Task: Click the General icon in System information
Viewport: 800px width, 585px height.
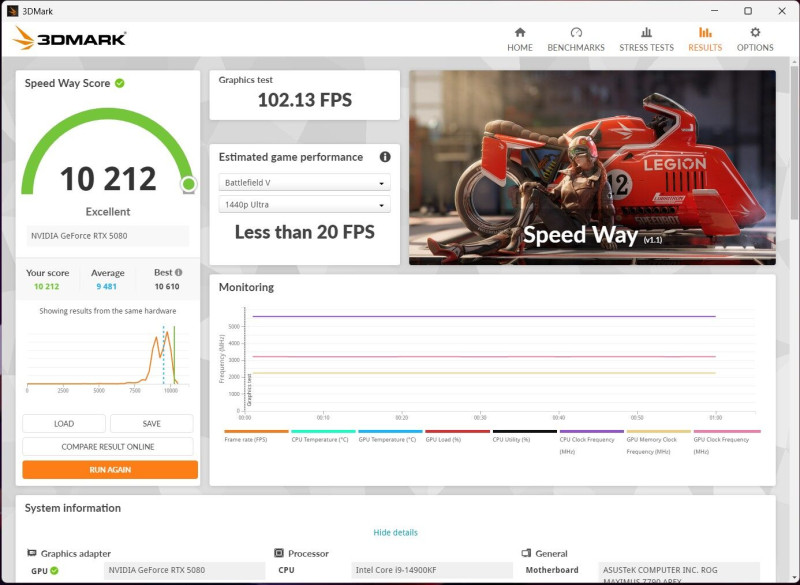Action: click(x=526, y=553)
